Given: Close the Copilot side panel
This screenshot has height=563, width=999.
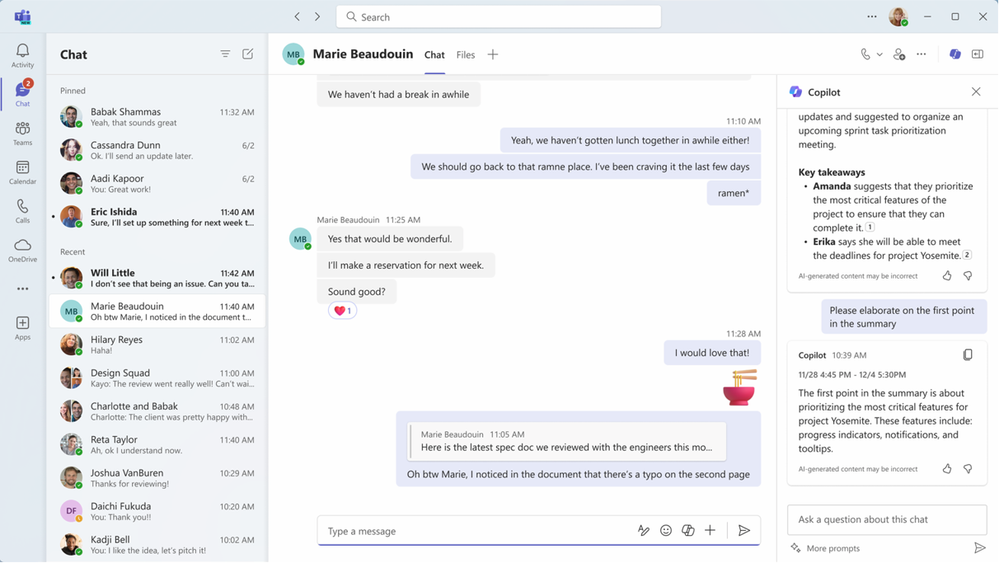Looking at the screenshot, I should [x=975, y=92].
